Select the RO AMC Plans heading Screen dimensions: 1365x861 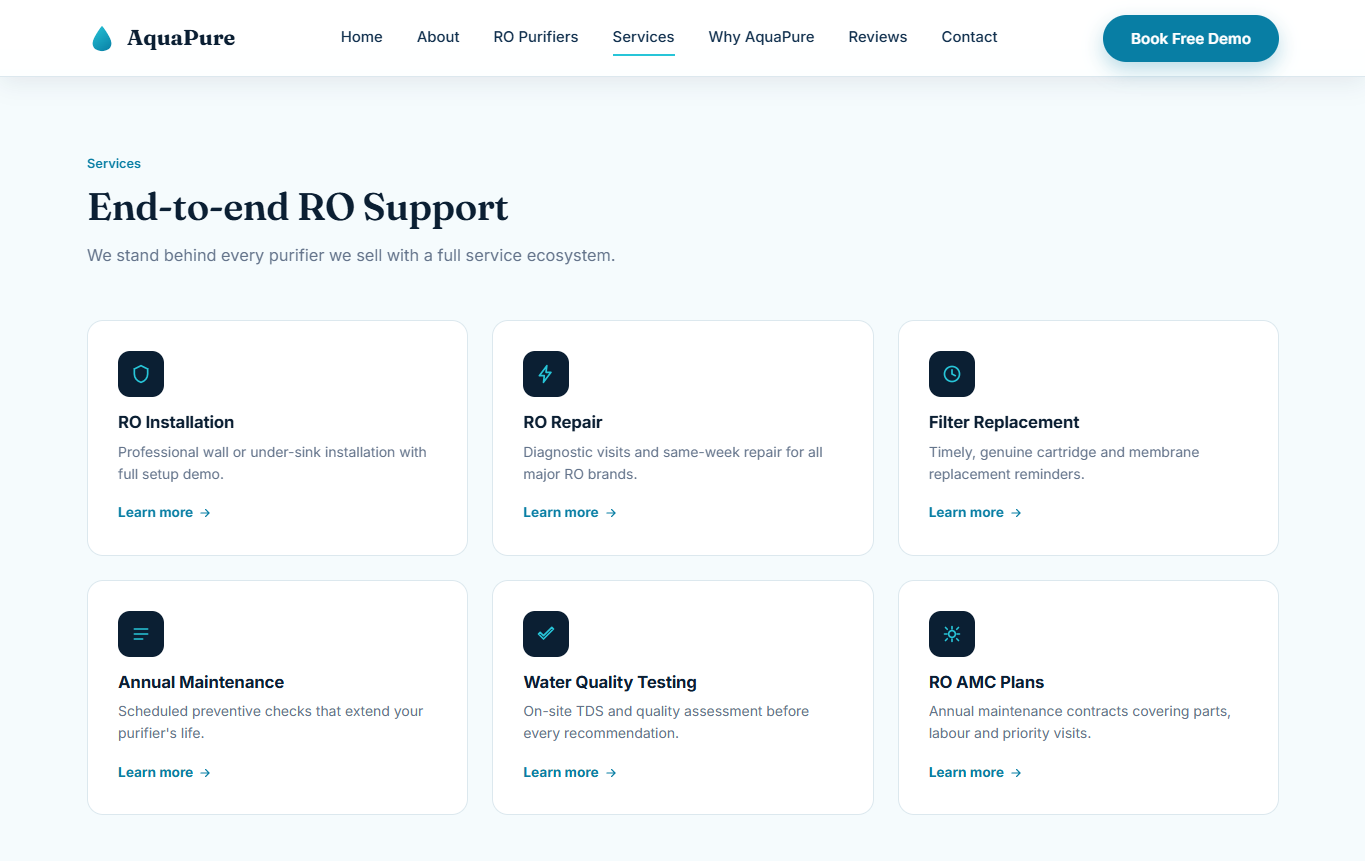click(x=986, y=682)
